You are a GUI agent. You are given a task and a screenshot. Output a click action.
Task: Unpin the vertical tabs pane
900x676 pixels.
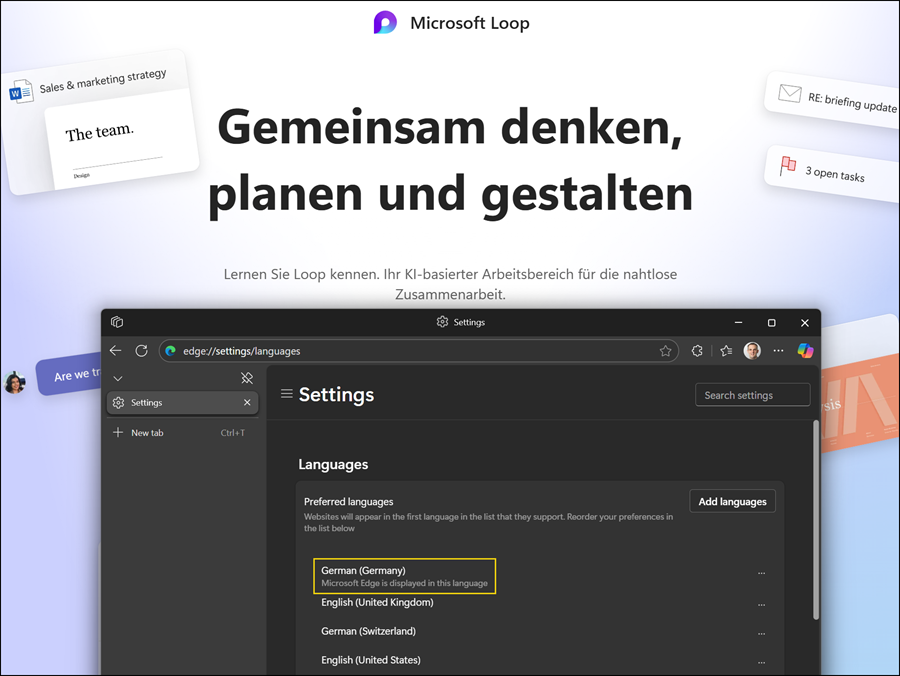[246, 378]
